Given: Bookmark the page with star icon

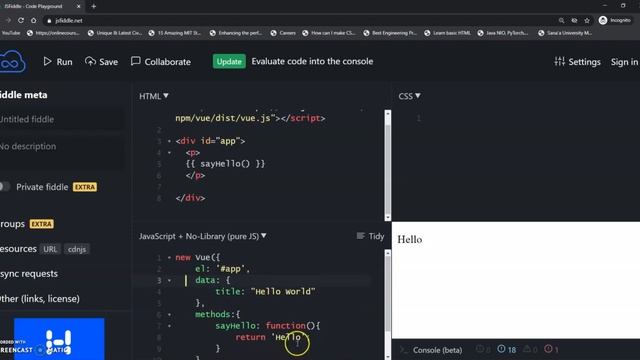Looking at the screenshot, I should coord(587,20).
